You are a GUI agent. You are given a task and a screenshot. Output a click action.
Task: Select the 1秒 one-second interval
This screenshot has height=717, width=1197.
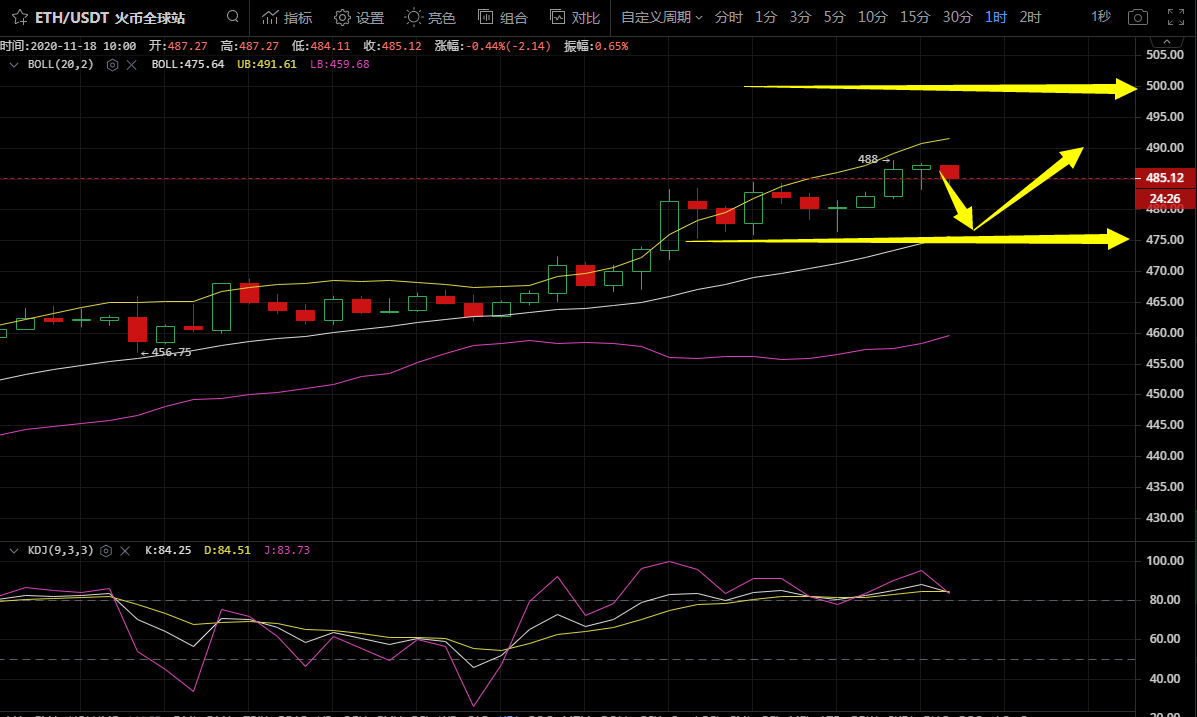(x=1100, y=17)
